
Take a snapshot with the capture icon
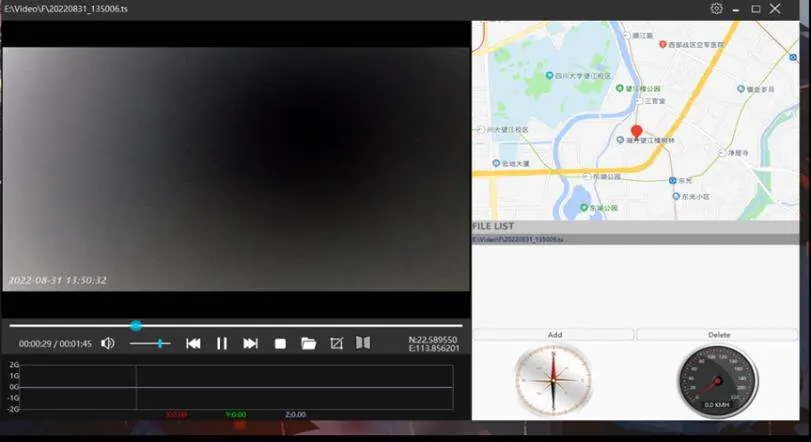(x=336, y=343)
